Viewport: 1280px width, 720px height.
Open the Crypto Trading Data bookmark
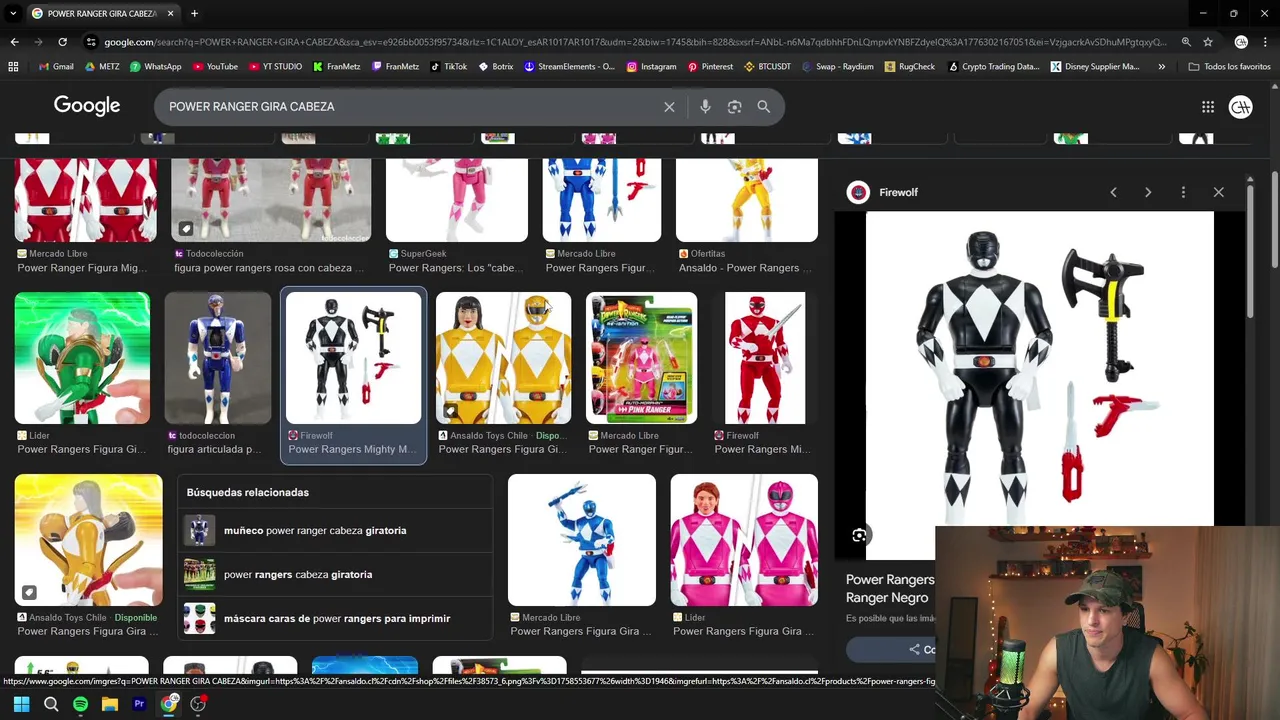pos(993,67)
